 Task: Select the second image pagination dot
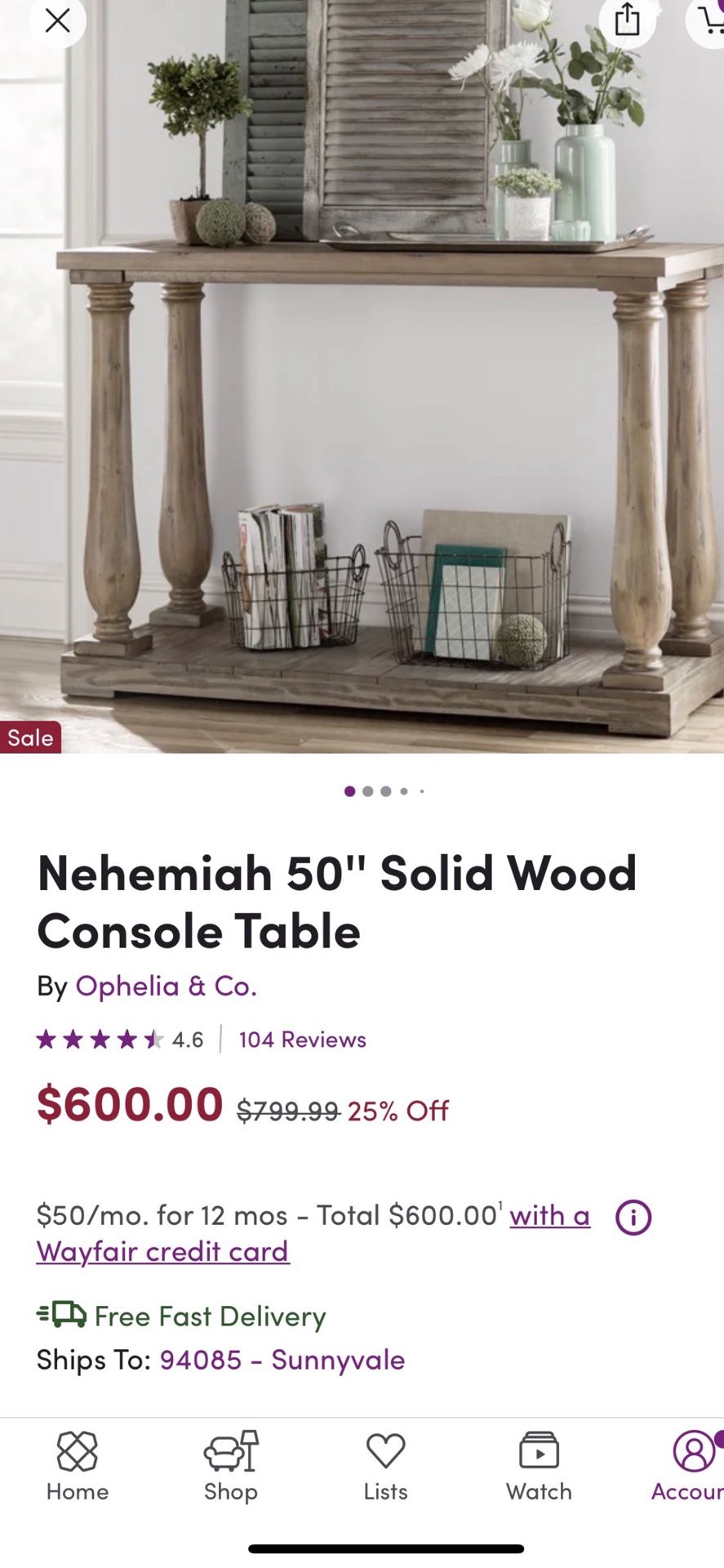[x=367, y=791]
